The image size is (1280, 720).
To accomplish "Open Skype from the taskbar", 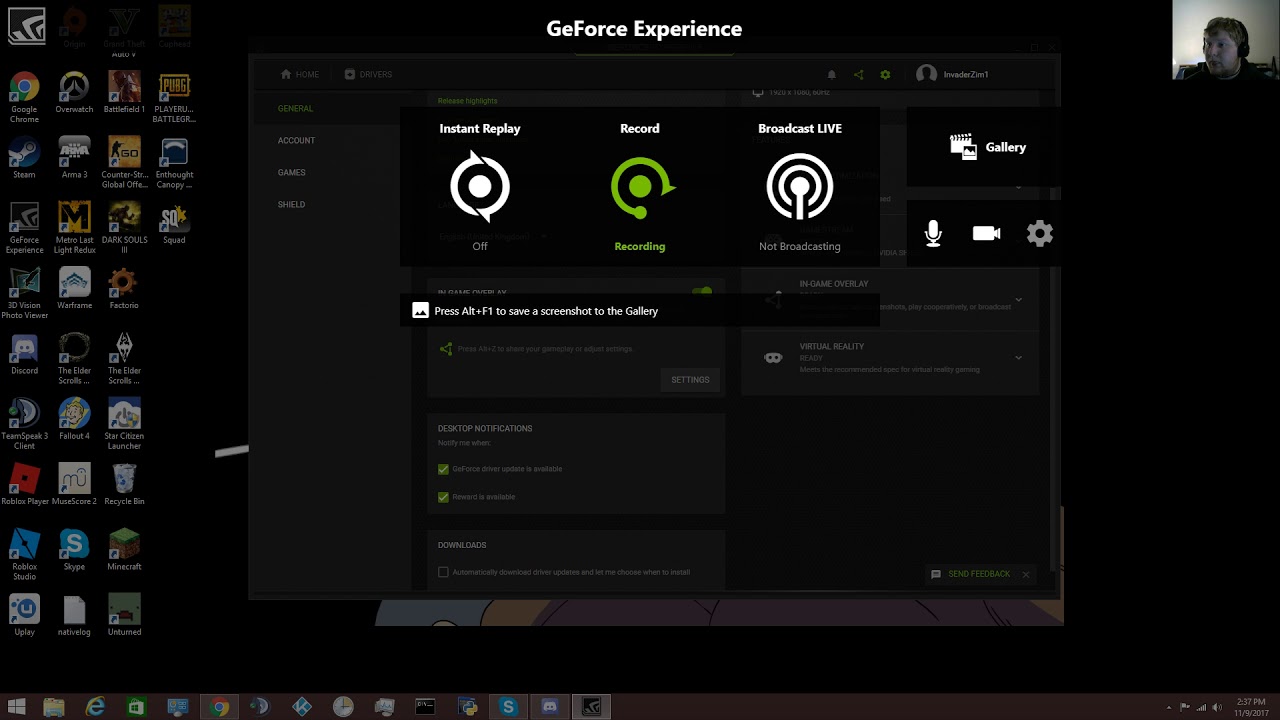I will coord(508,707).
